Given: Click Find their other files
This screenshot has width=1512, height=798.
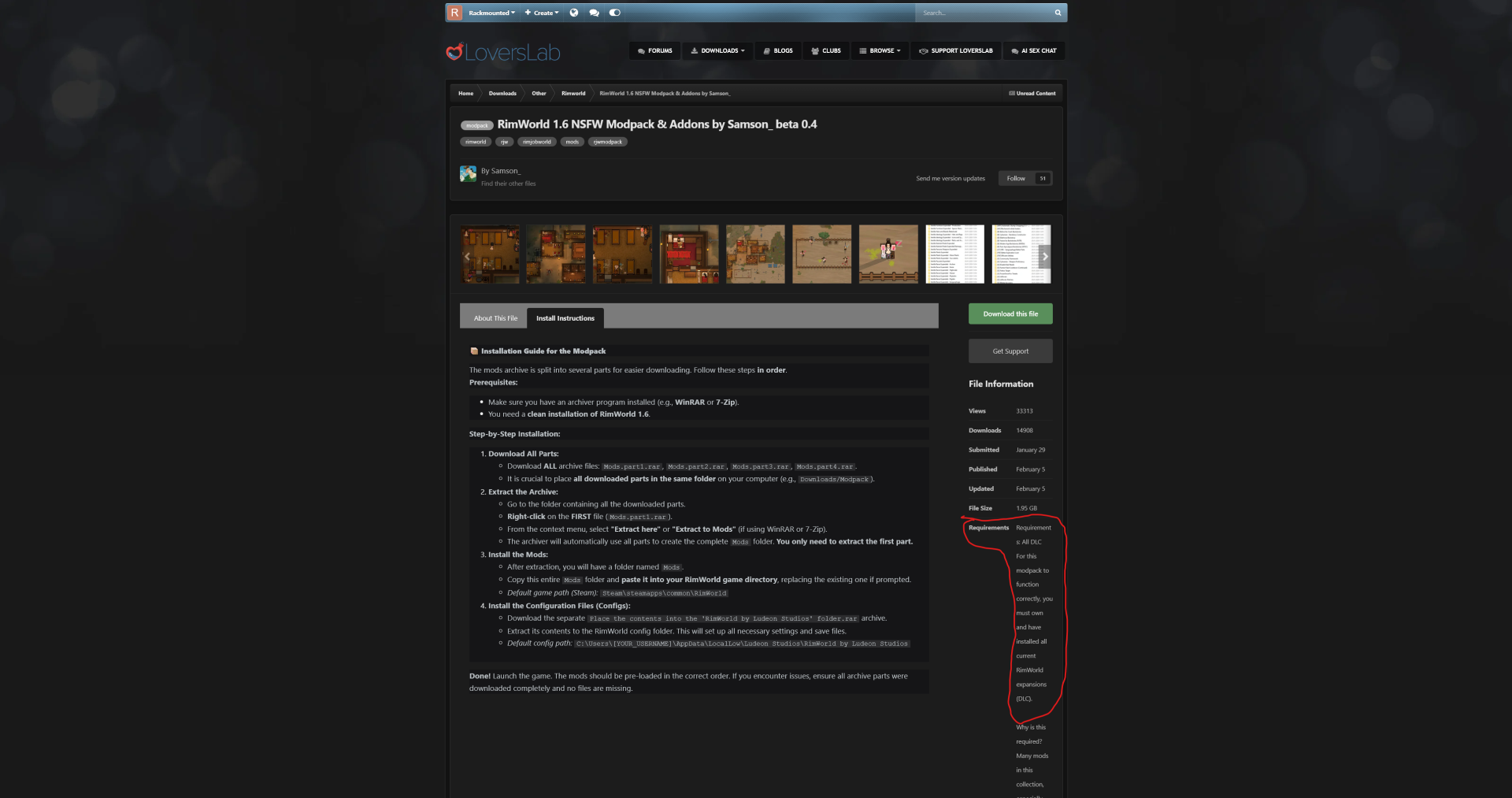Looking at the screenshot, I should (x=508, y=184).
